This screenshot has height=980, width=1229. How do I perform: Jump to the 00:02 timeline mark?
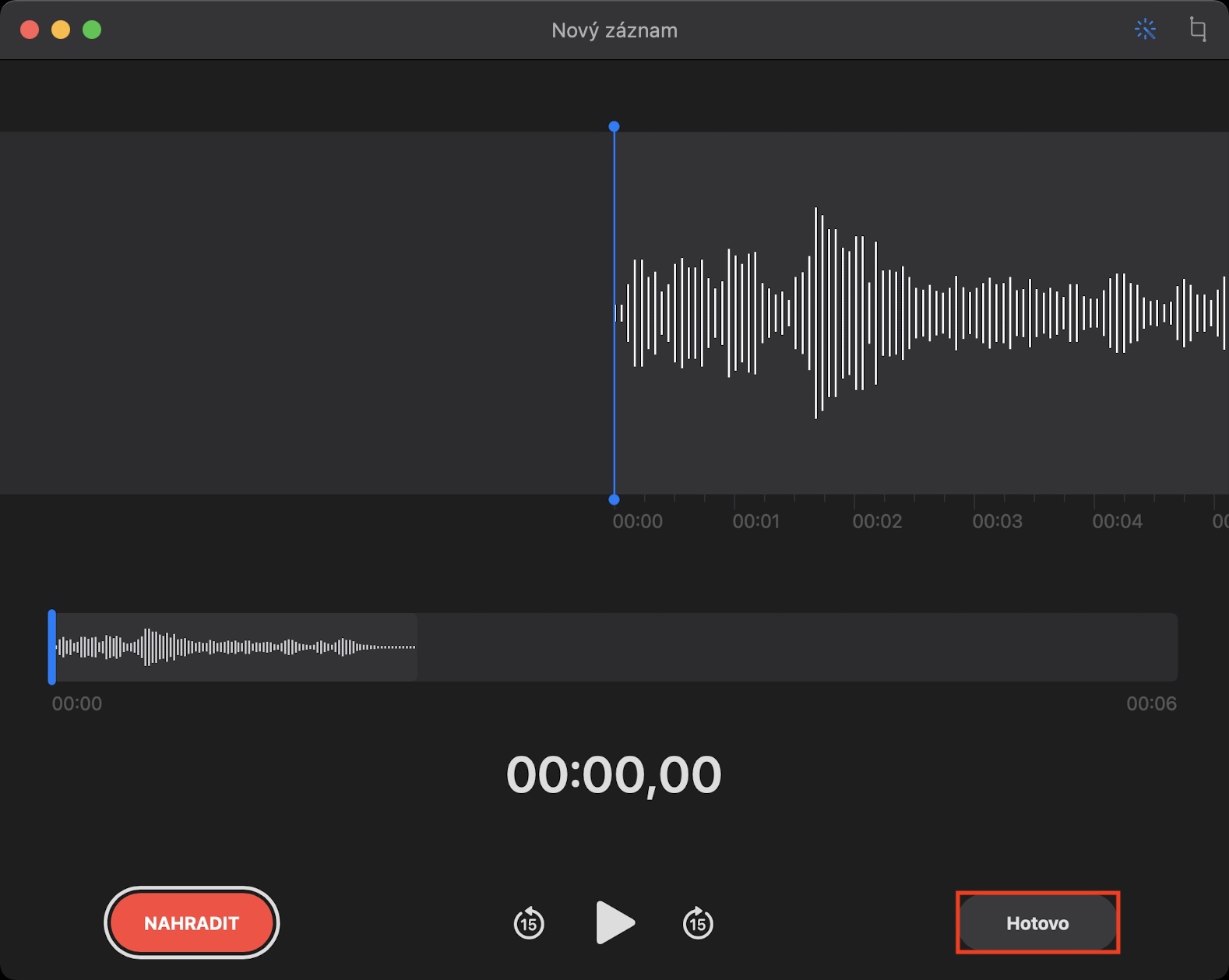(x=877, y=521)
